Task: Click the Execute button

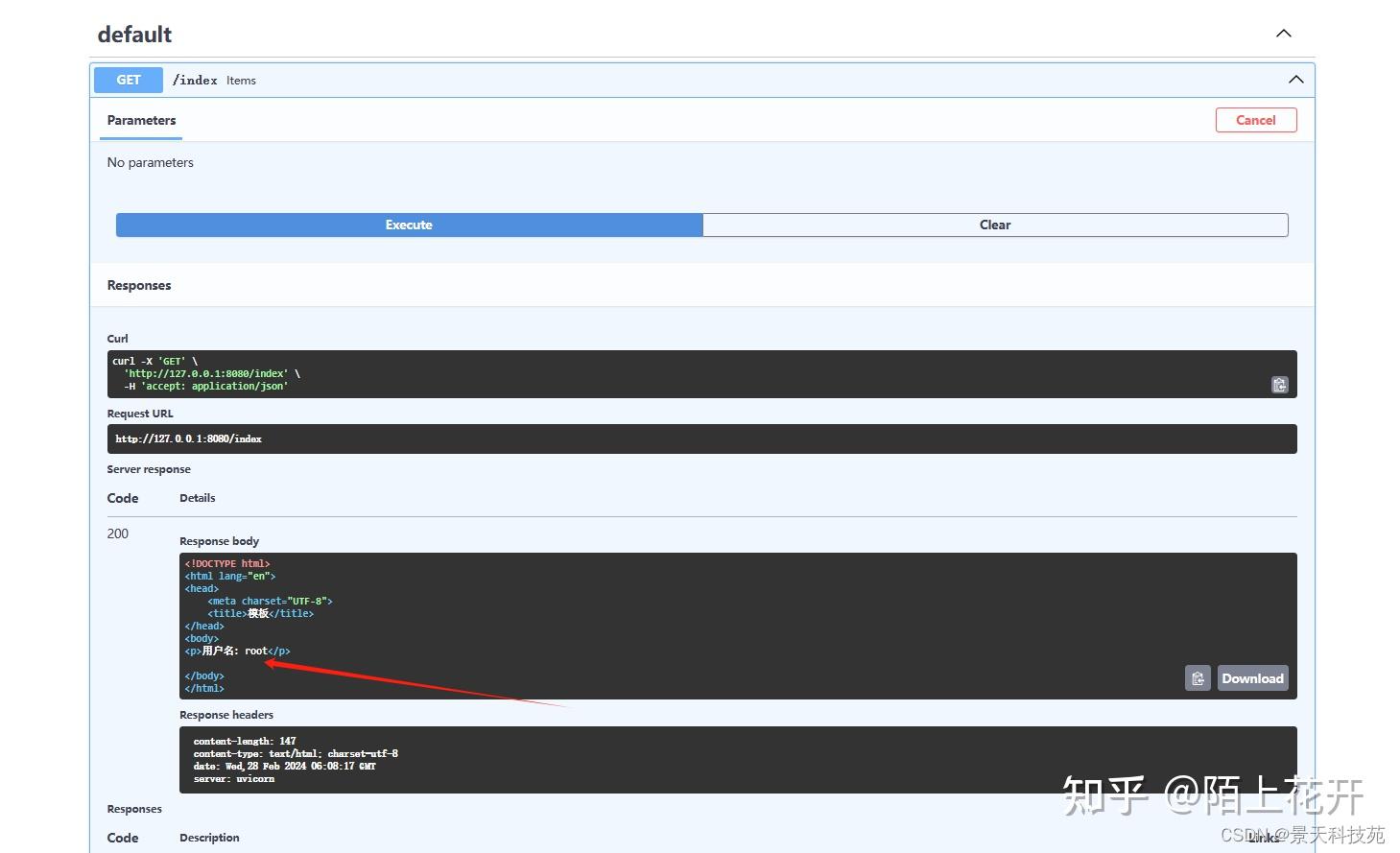Action: point(409,225)
